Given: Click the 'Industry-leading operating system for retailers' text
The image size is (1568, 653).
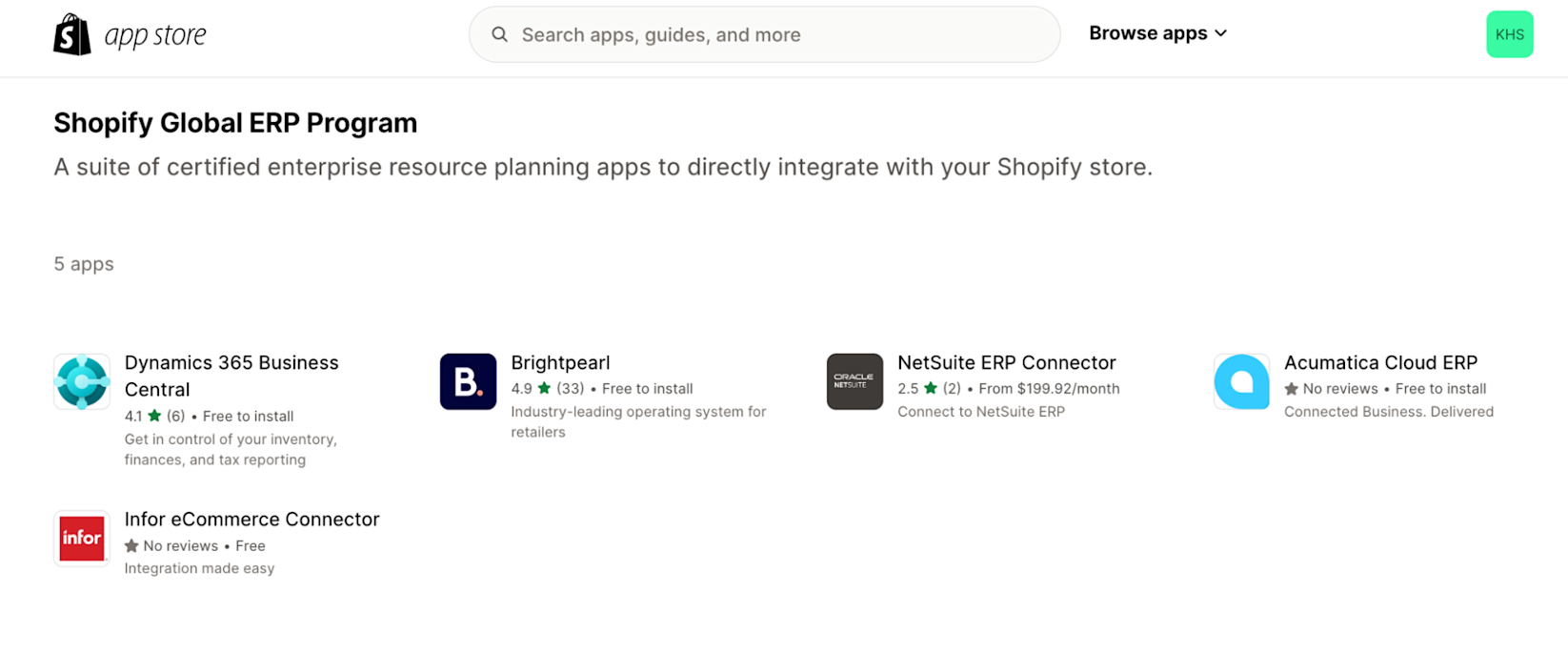Looking at the screenshot, I should point(638,421).
